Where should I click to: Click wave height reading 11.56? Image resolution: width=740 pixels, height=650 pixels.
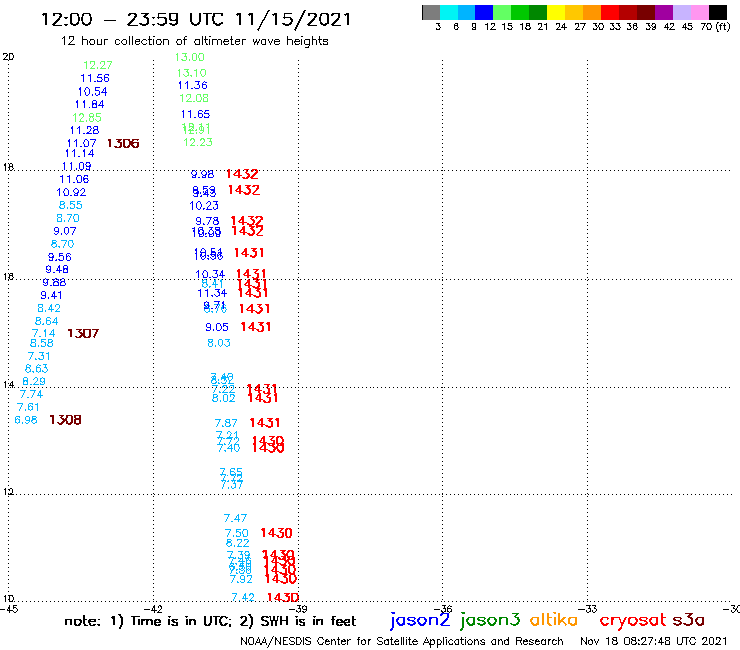pyautogui.click(x=95, y=78)
